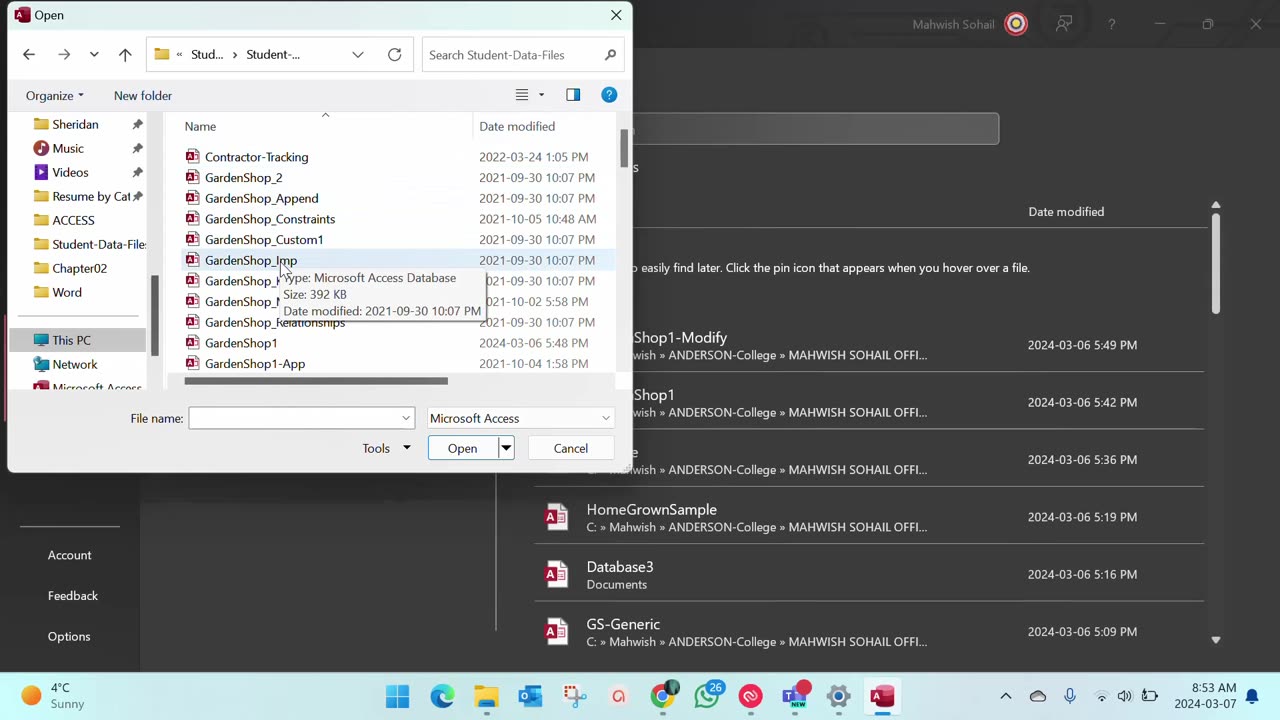Open the Tools dropdown
1280x720 pixels.
[x=386, y=448]
